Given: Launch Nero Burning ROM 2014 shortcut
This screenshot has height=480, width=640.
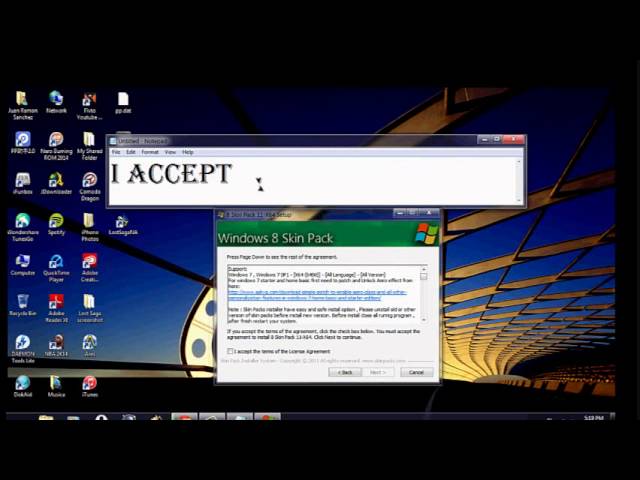Looking at the screenshot, I should coord(56,146).
